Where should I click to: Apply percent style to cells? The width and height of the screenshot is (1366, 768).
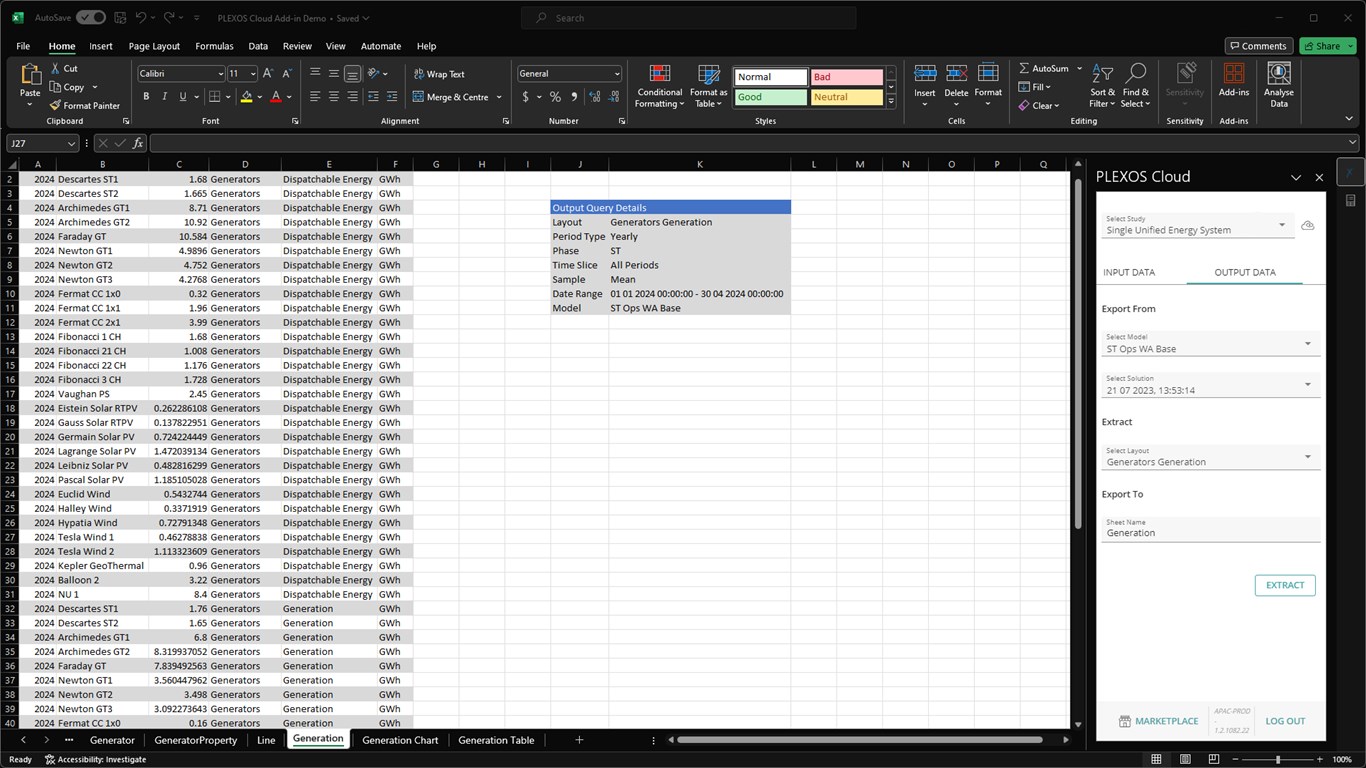tap(555, 97)
